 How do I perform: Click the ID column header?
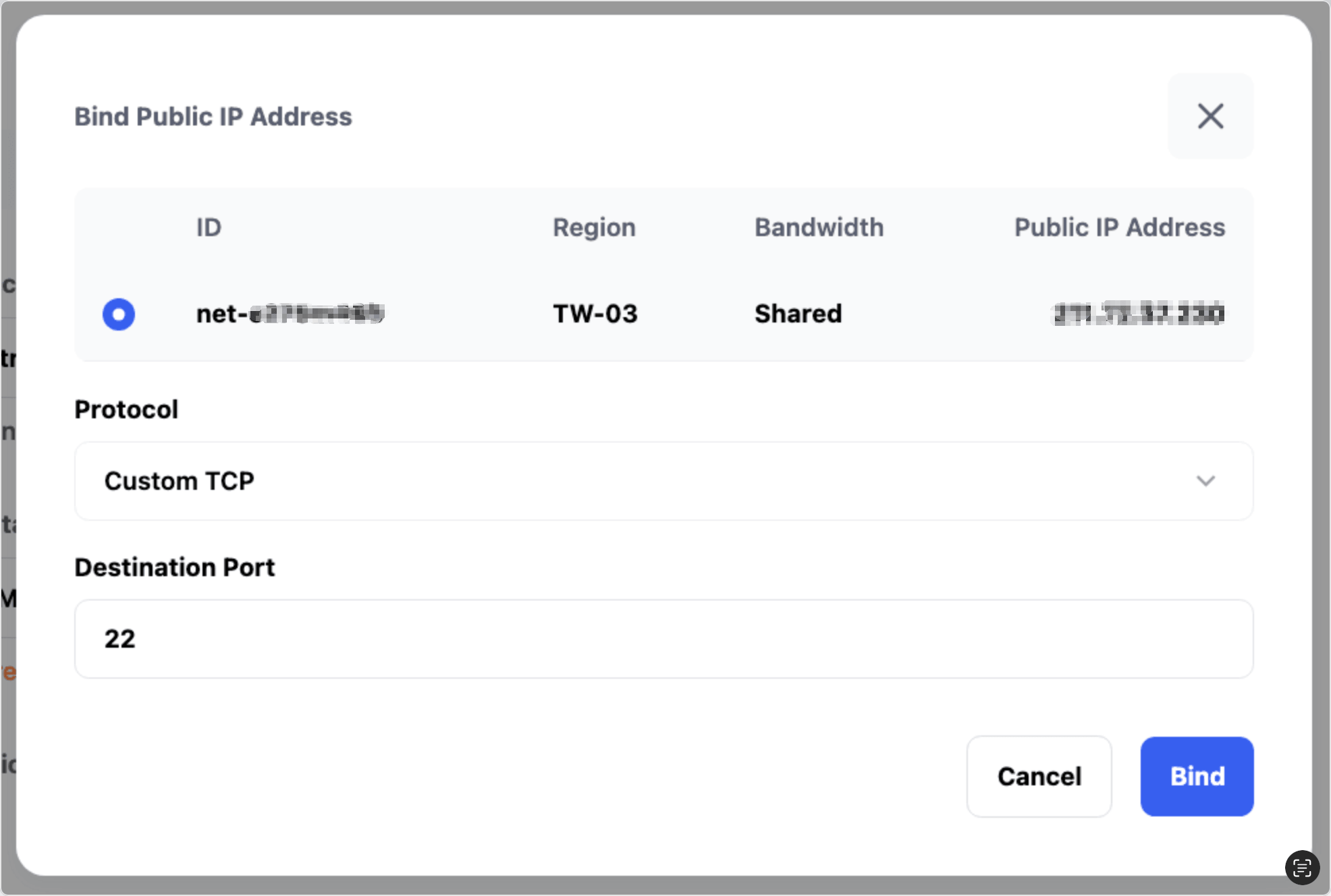209,227
